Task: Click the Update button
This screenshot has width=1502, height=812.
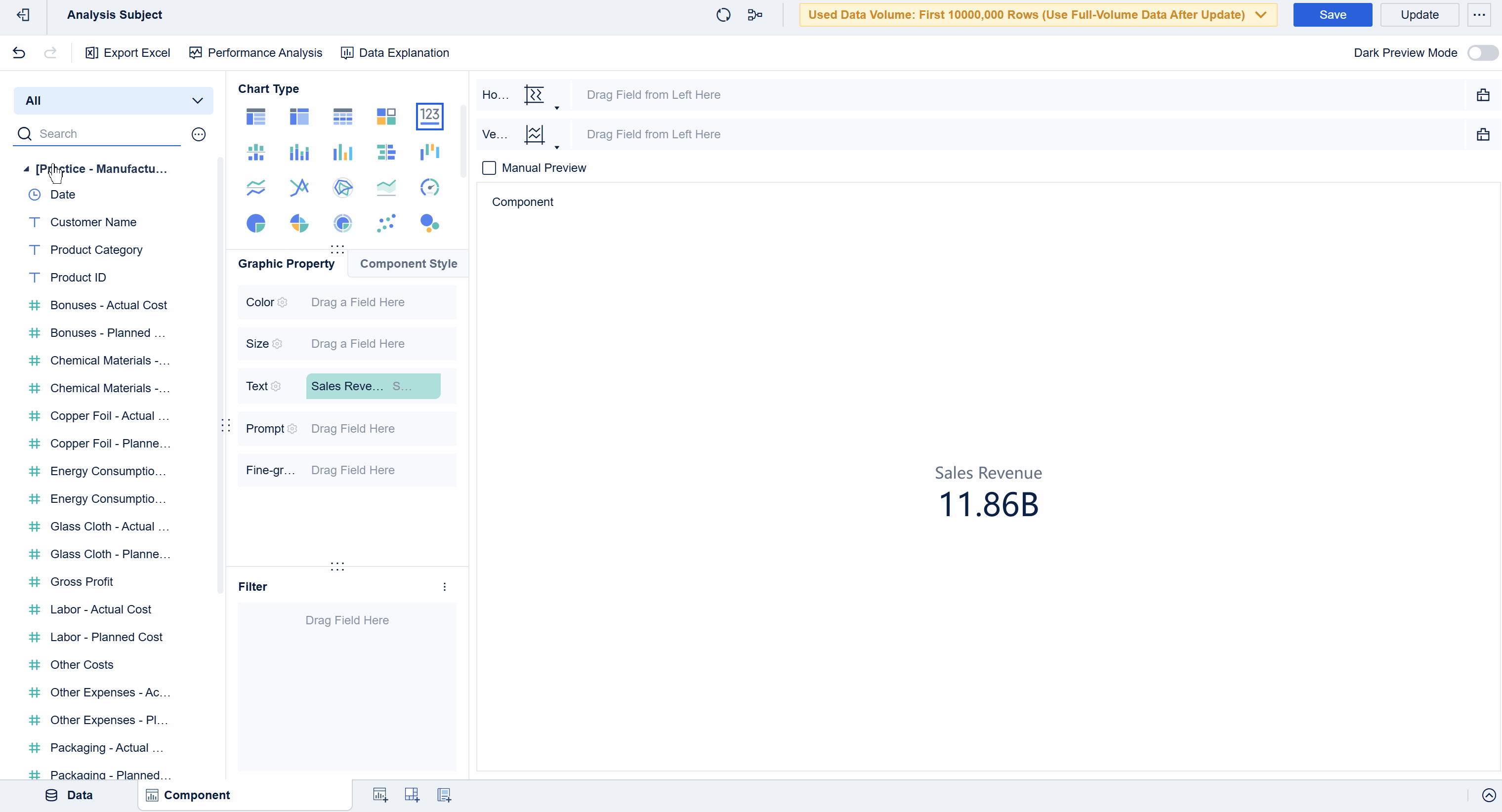Action: (1420, 15)
